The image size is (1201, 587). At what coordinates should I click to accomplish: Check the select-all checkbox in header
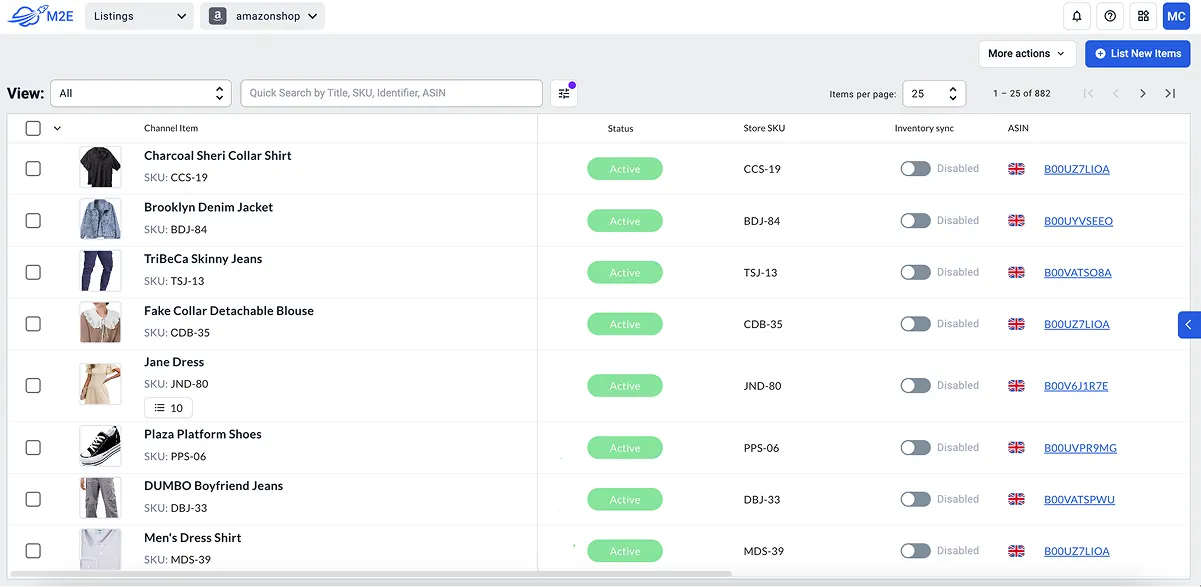[33, 128]
